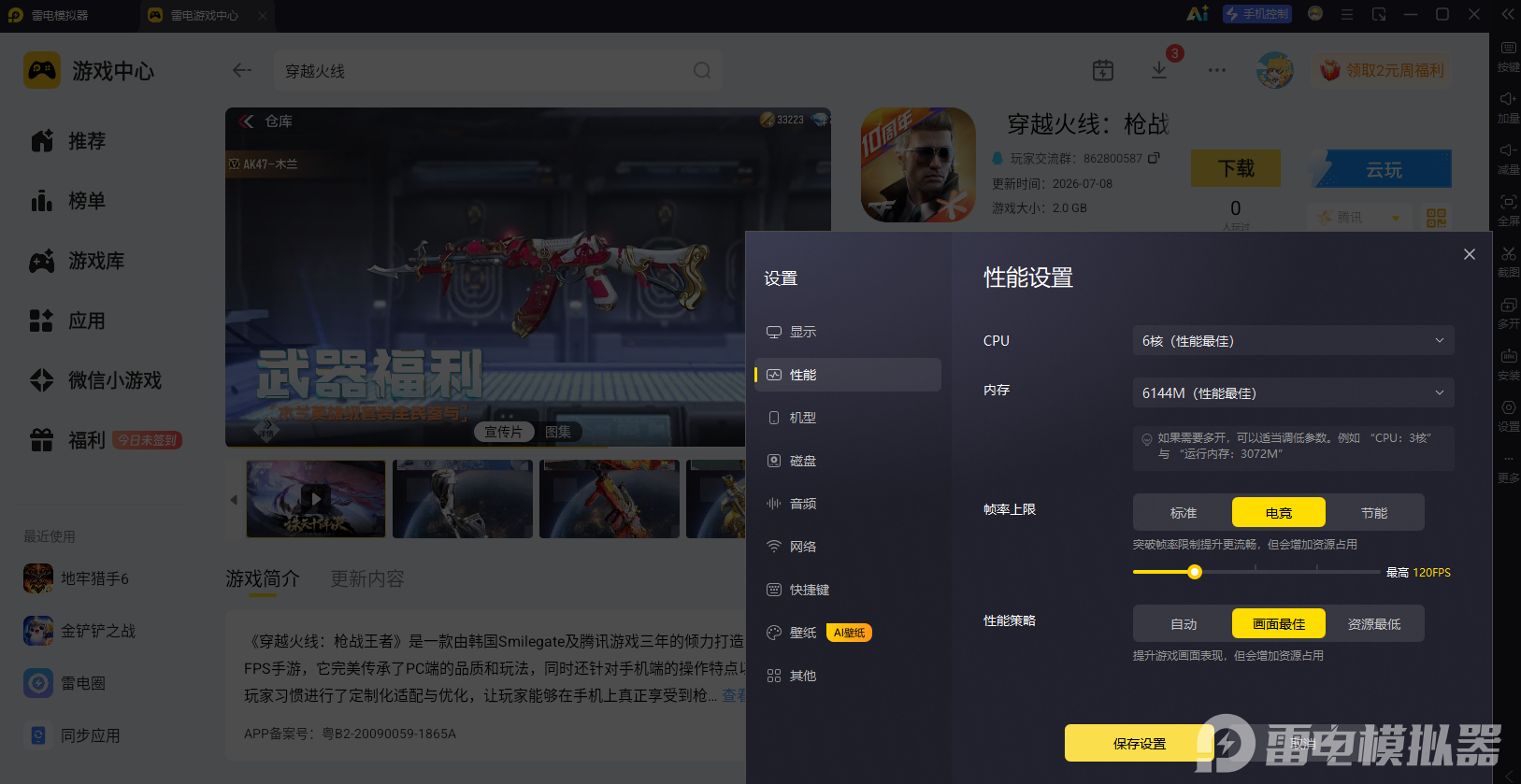Open 磁盘 disk settings
Image resolution: width=1521 pixels, height=784 pixels.
pos(848,461)
